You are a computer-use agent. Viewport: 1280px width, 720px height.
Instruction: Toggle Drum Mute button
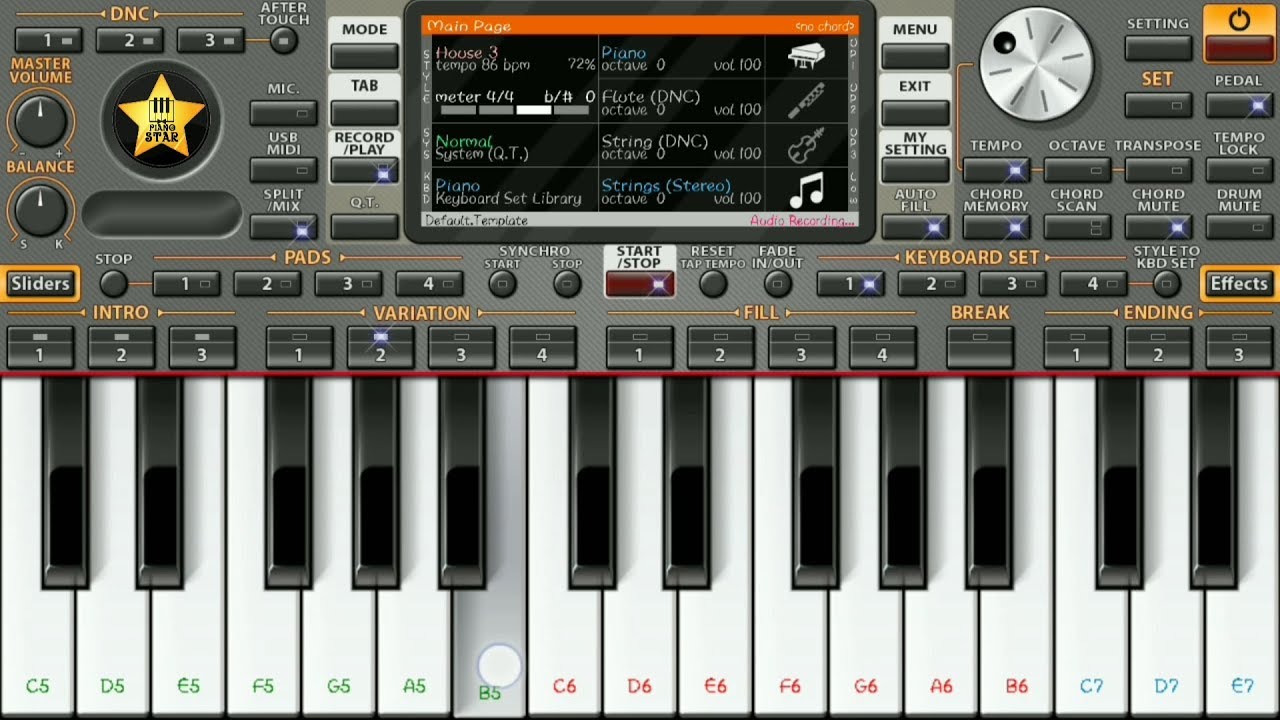[1239, 227]
